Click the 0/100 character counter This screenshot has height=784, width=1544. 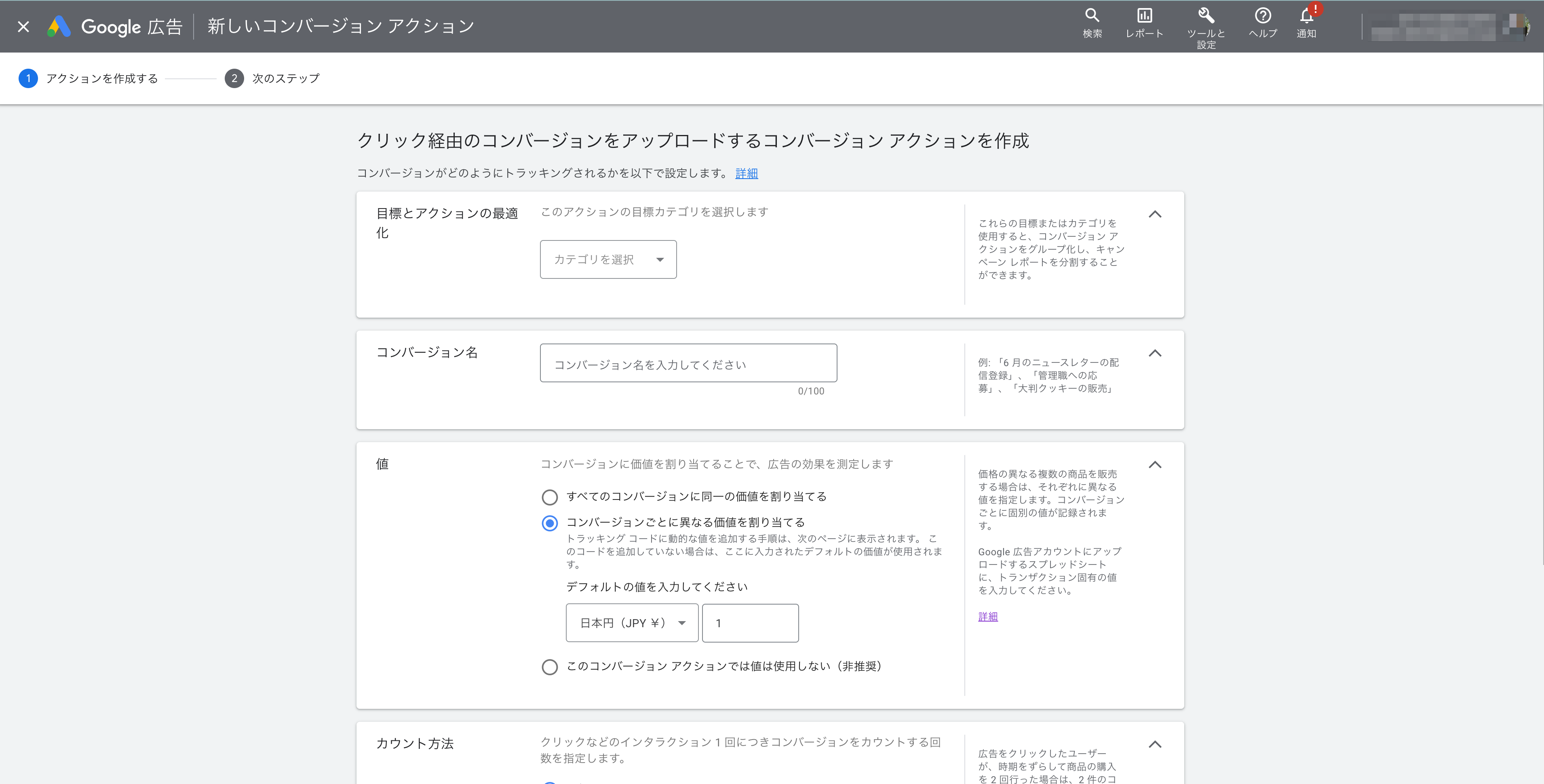(x=811, y=391)
